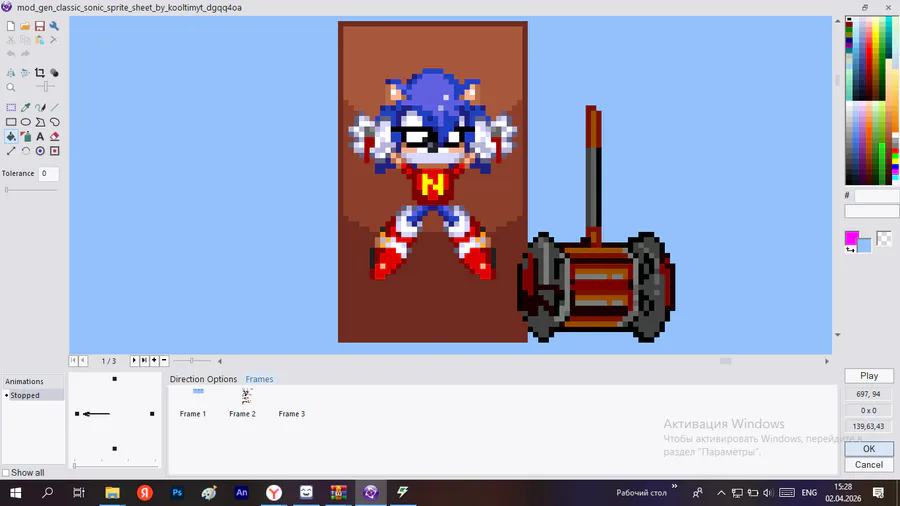
Task: Swap foreground and background colors
Action: [x=850, y=250]
